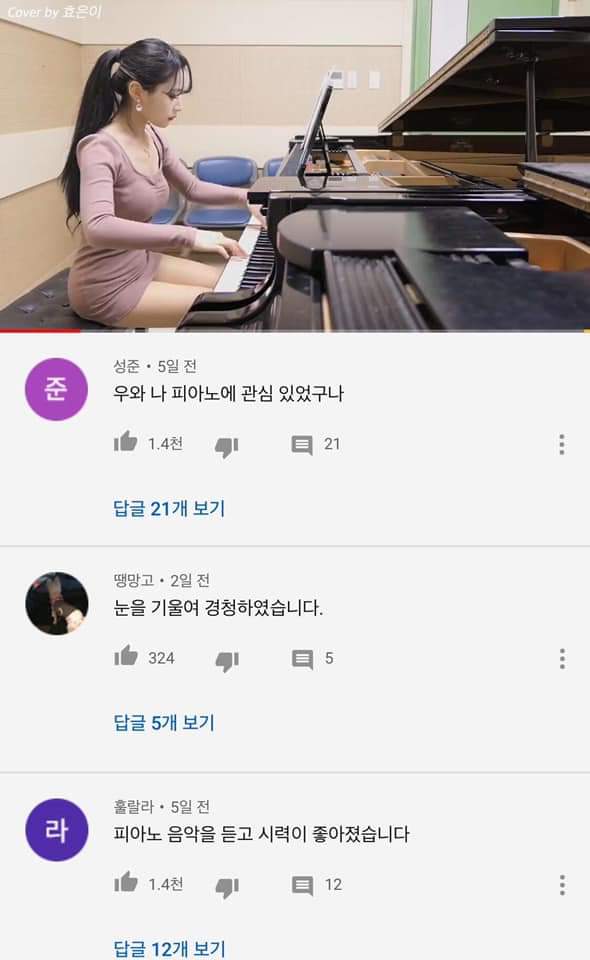590x960 pixels.
Task: Open 성준's purple profile avatar
Action: pos(56,389)
